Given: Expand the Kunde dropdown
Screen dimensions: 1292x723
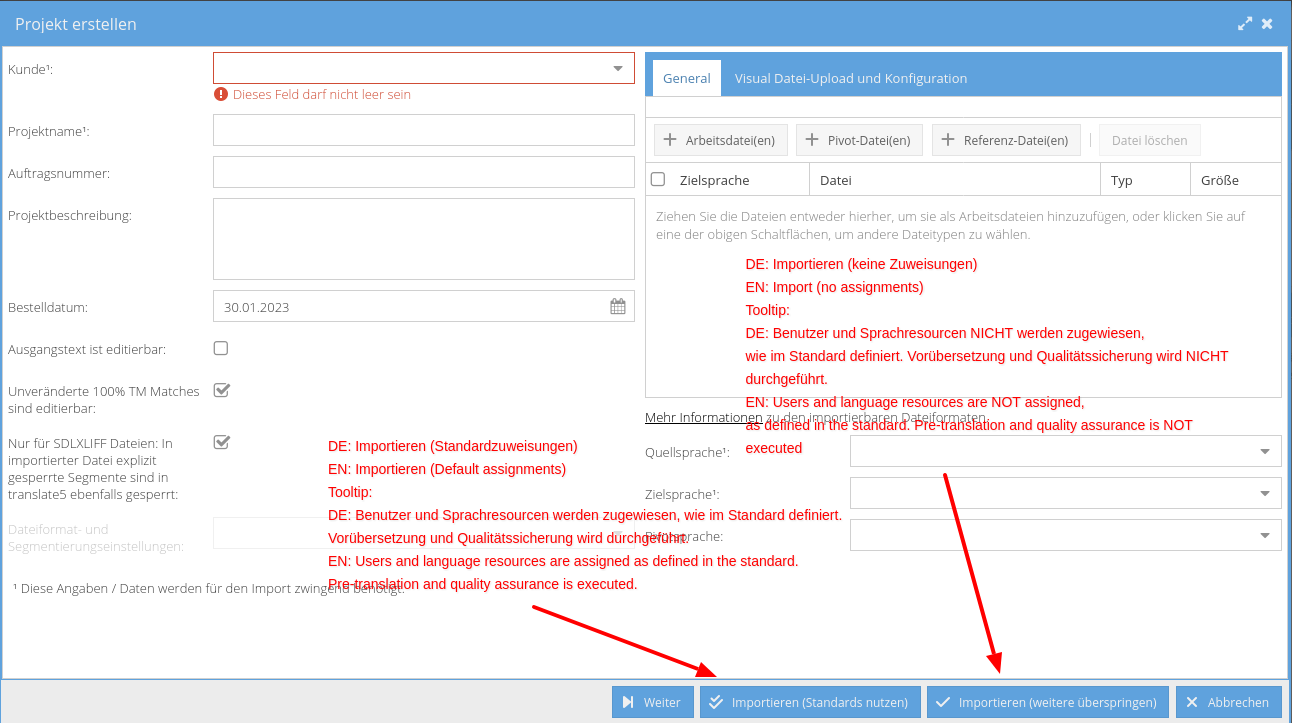Looking at the screenshot, I should click(x=617, y=68).
